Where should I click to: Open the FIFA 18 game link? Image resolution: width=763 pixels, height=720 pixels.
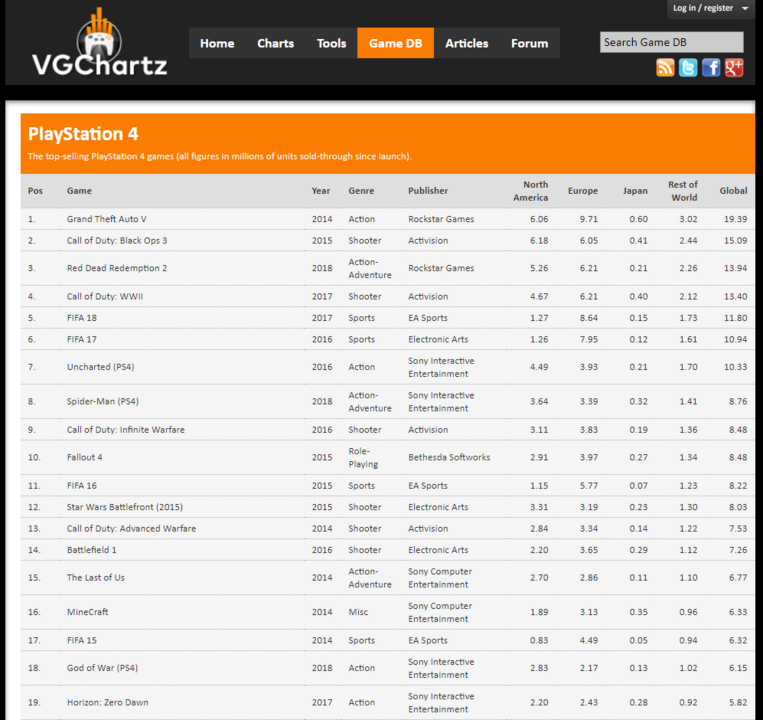click(82, 318)
